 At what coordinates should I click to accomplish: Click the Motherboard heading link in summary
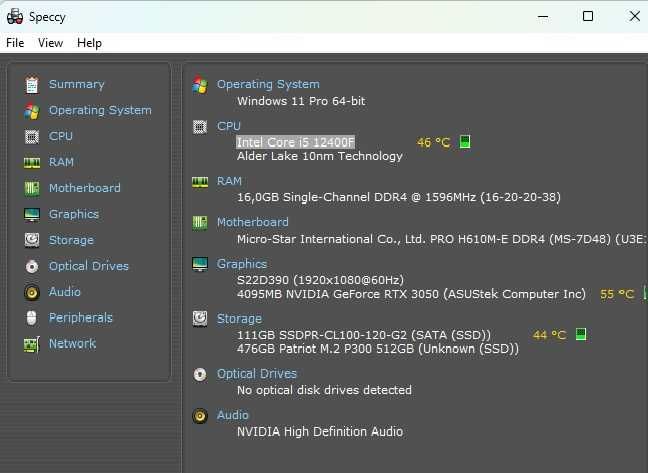pyautogui.click(x=253, y=223)
